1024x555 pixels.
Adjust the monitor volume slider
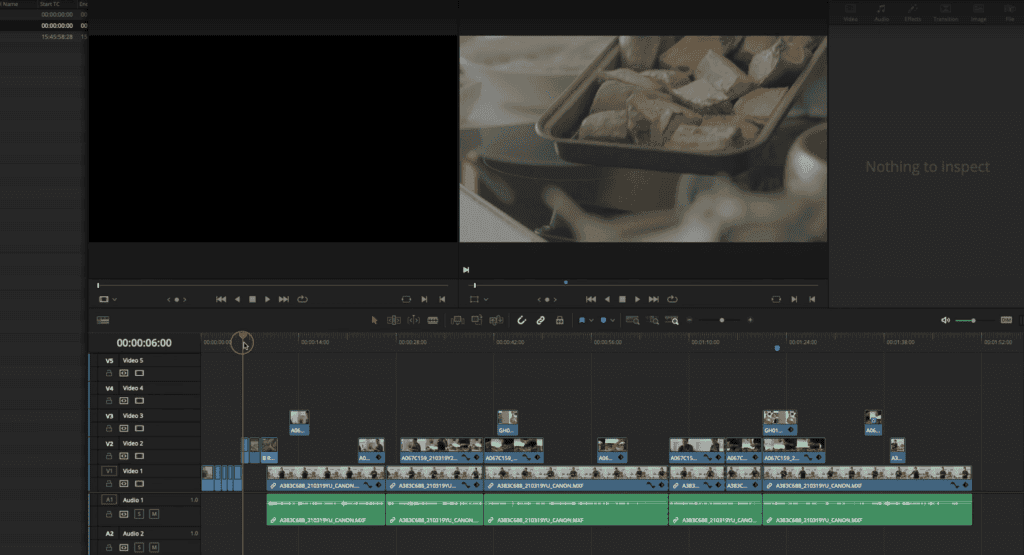(973, 320)
